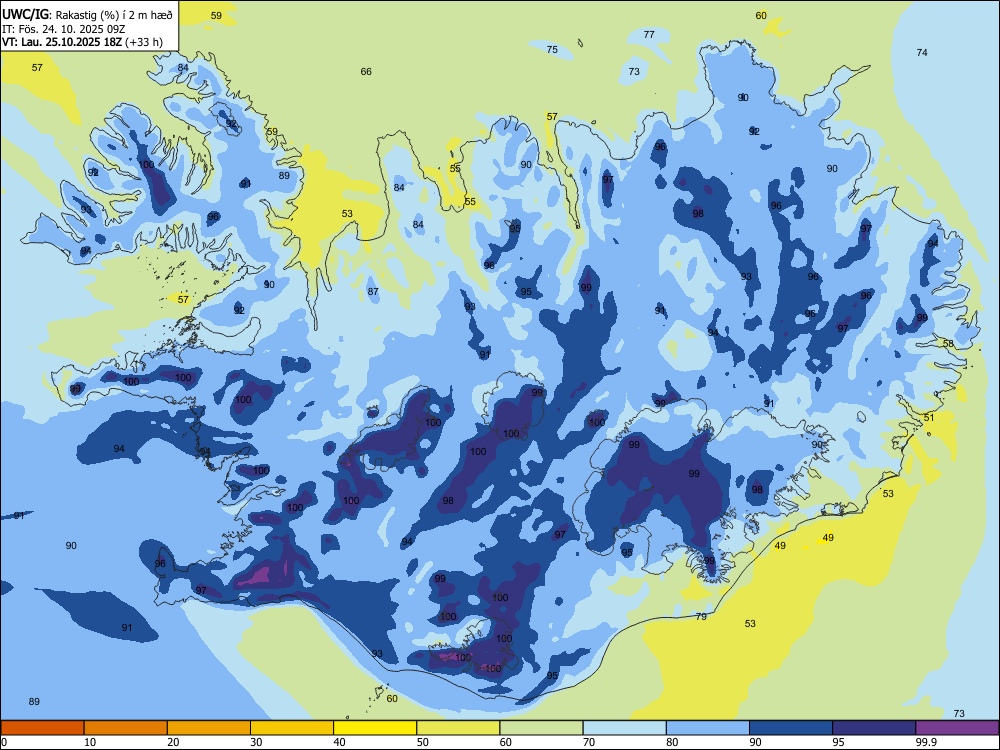Screen dimensions: 1000x750
Task: Select the 80–90 medium blue legend swatch
Action: pos(708,728)
